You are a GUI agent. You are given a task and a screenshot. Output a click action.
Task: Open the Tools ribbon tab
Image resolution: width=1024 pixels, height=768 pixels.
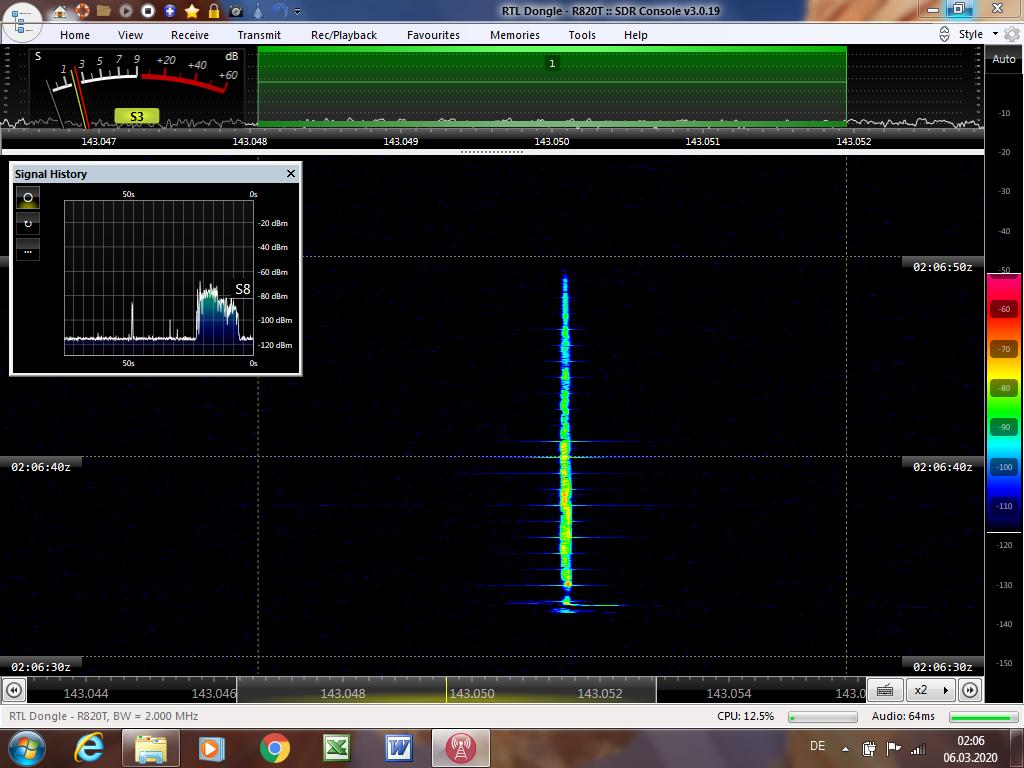[582, 35]
